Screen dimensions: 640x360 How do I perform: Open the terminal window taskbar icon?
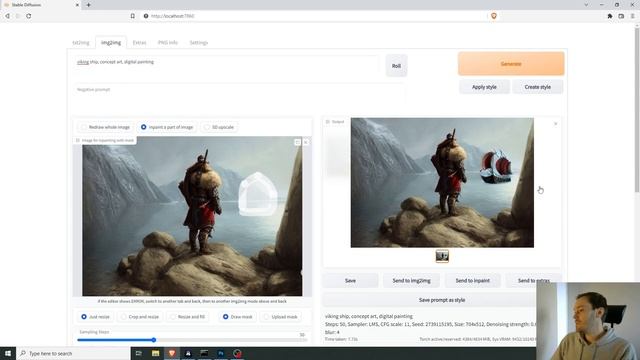tap(204, 353)
